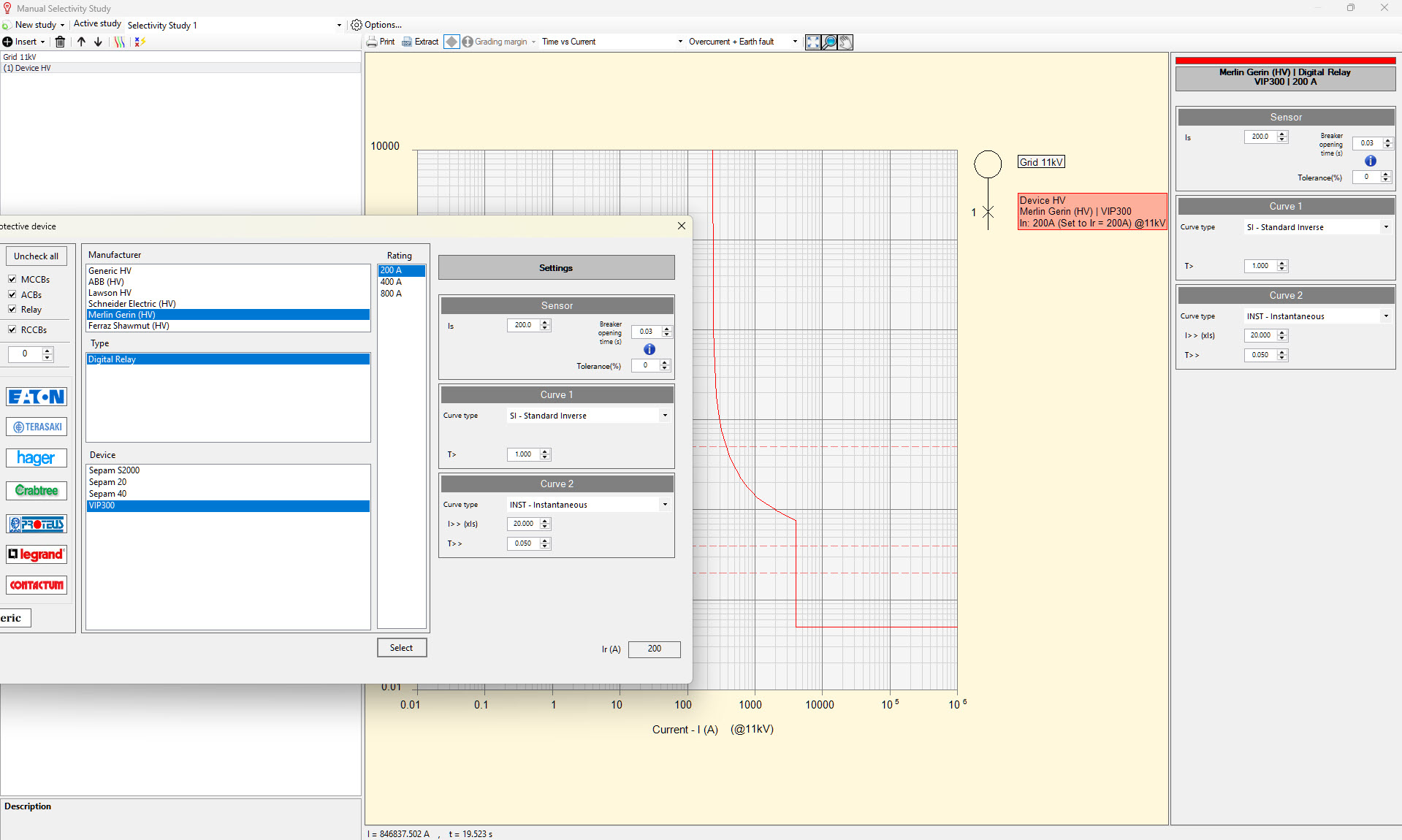The image size is (1402, 840).
Task: Select Sepam 40 in Device list
Action: click(107, 494)
